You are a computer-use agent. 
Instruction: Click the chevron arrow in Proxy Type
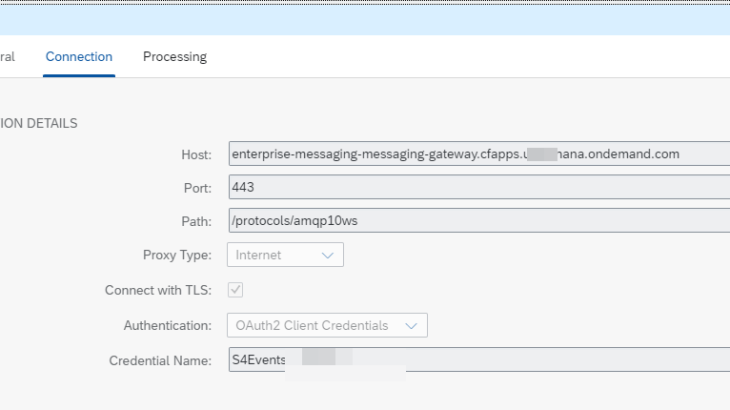[x=327, y=256]
